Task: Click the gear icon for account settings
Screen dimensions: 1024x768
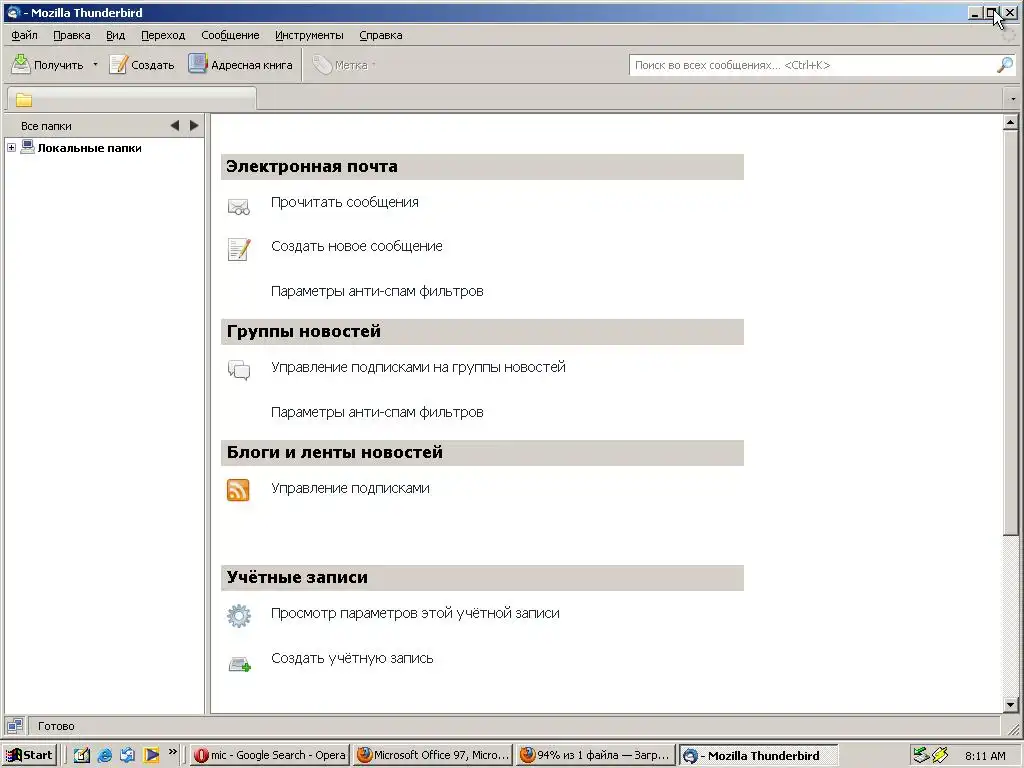Action: pyautogui.click(x=238, y=615)
